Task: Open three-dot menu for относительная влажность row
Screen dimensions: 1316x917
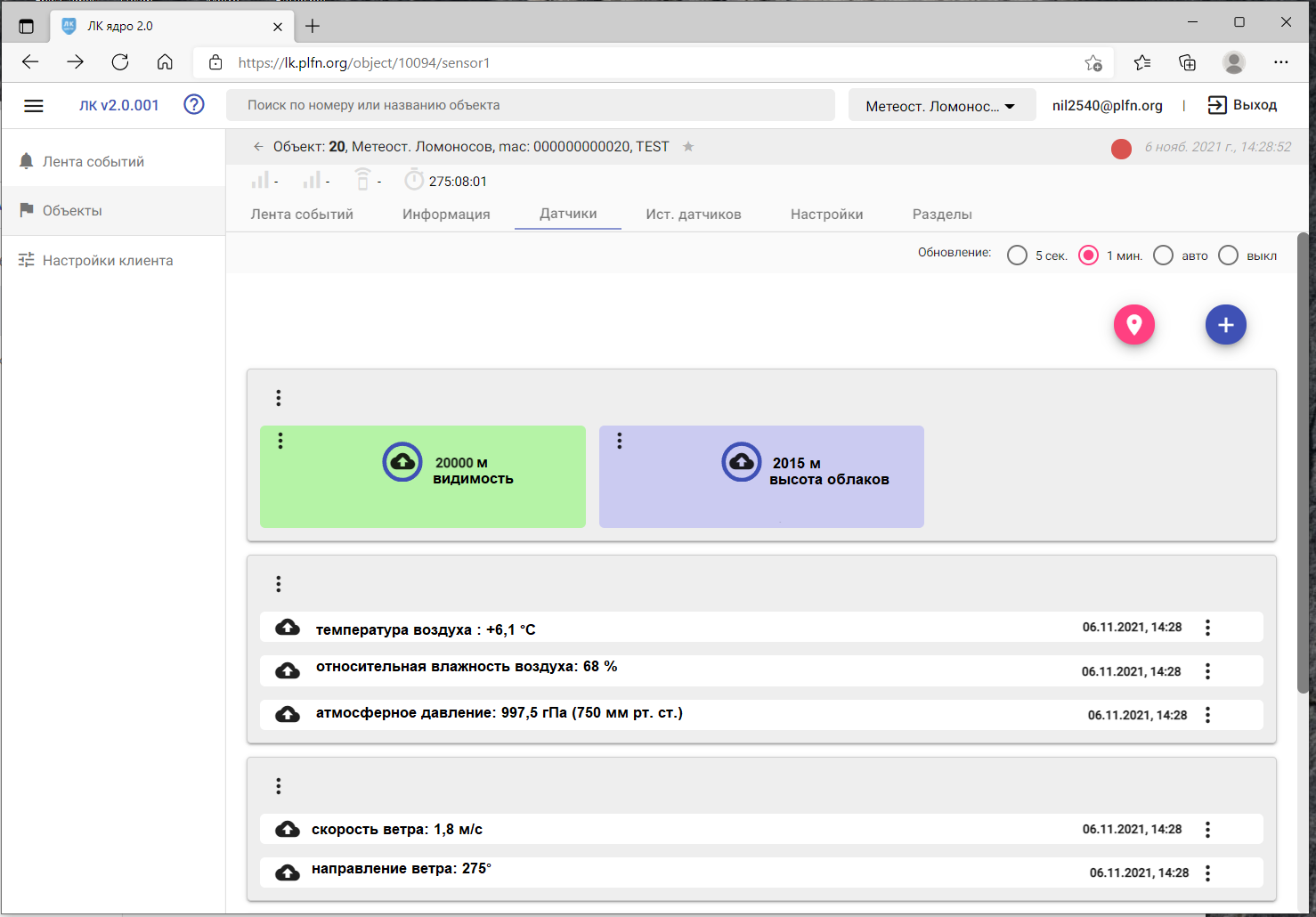Action: click(1208, 671)
